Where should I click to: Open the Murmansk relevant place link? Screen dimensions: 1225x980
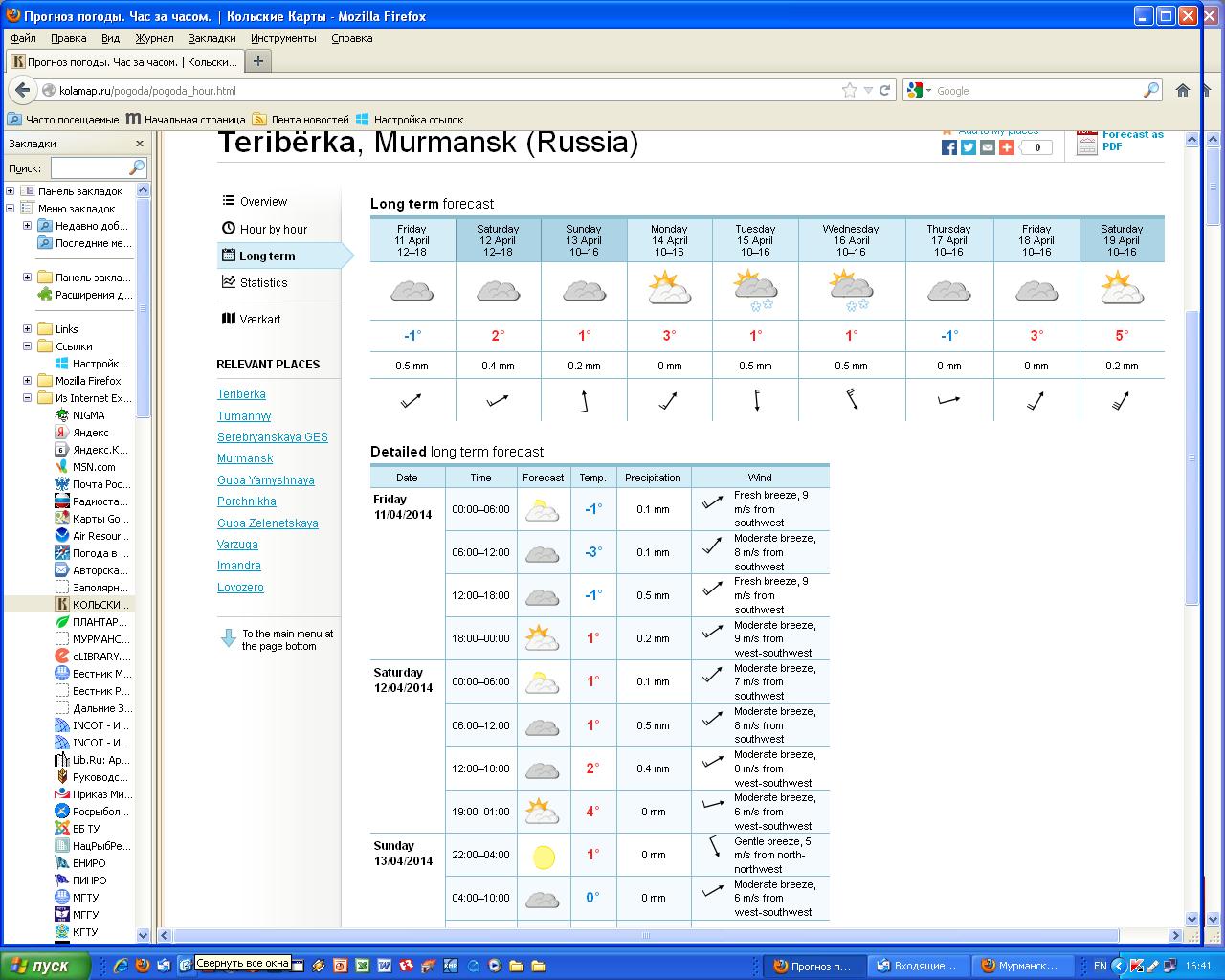[x=245, y=458]
